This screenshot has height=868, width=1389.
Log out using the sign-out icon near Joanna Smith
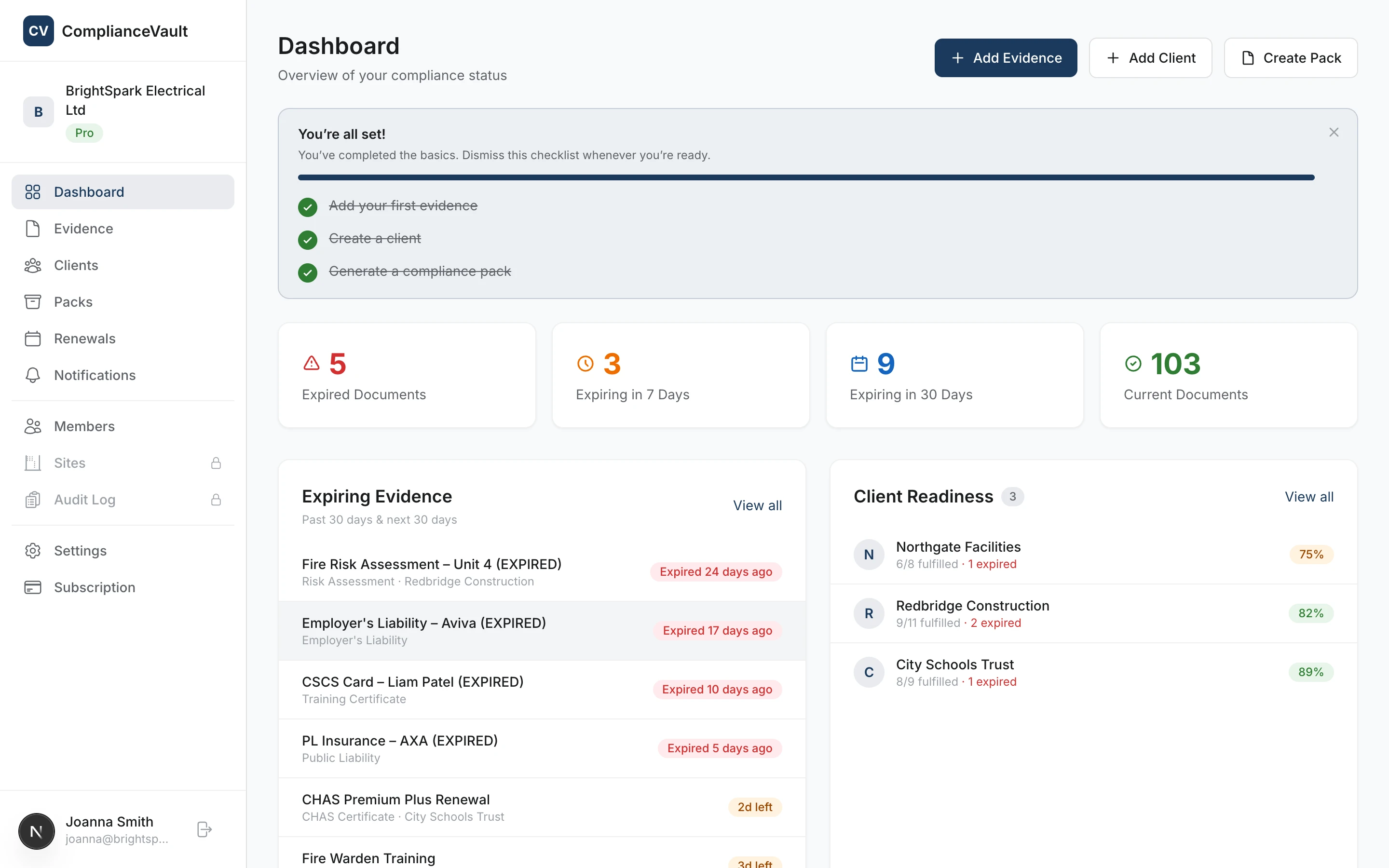pyautogui.click(x=204, y=829)
